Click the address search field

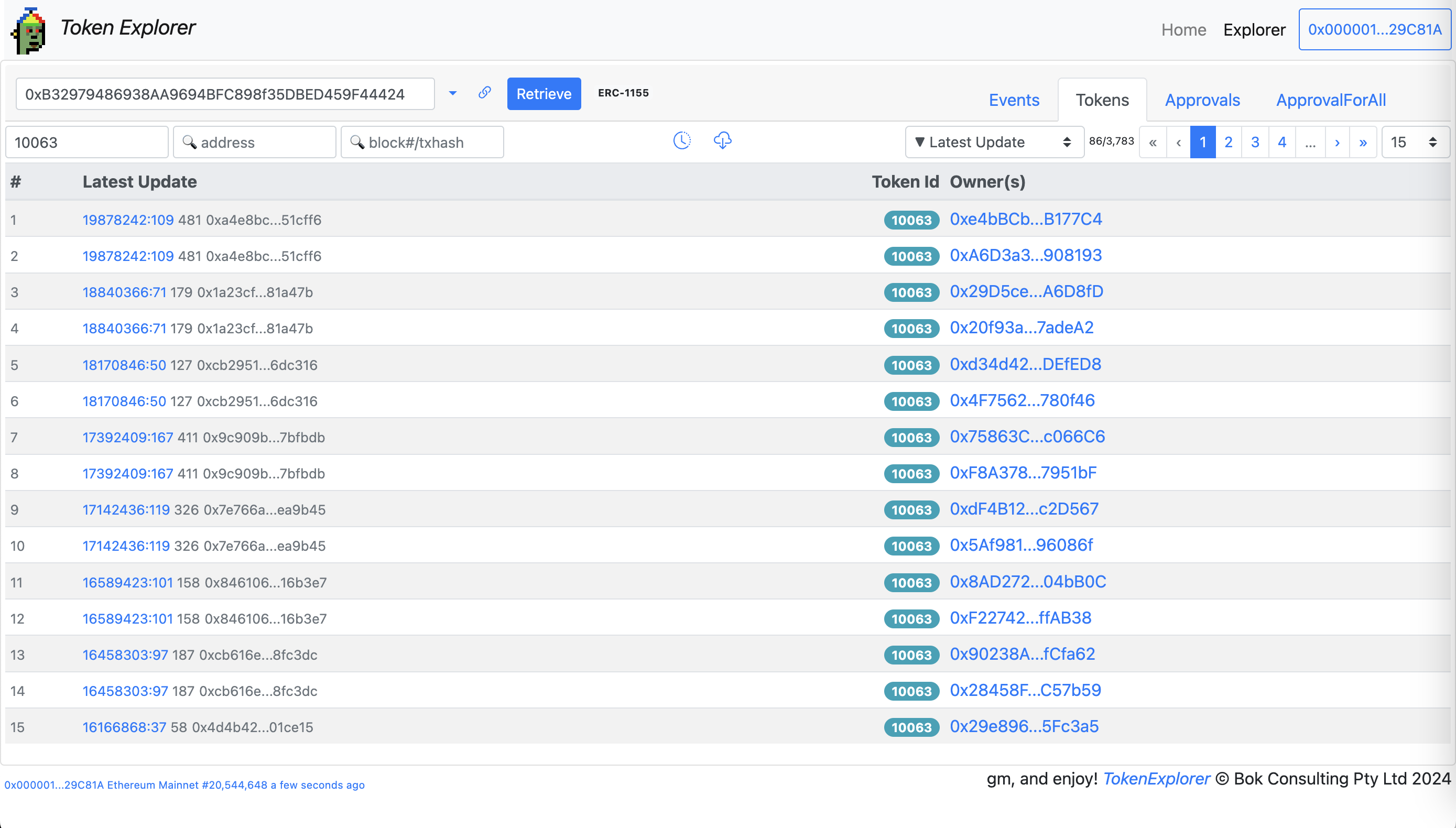coord(255,142)
